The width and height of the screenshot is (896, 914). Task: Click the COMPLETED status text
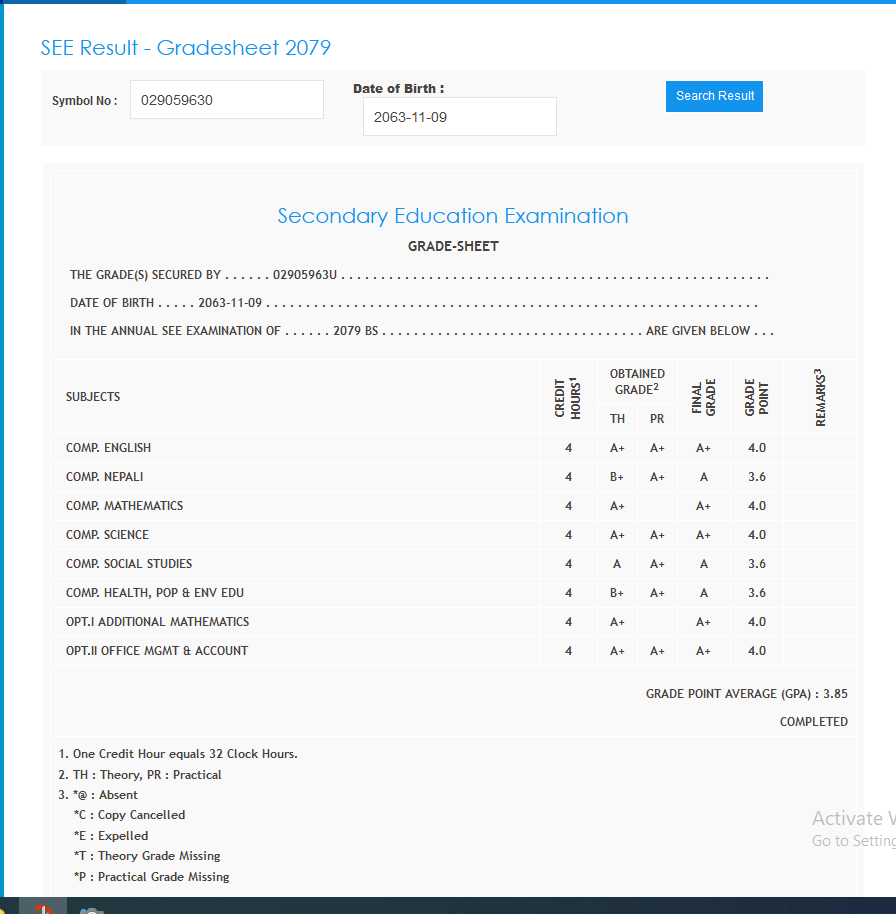(813, 722)
